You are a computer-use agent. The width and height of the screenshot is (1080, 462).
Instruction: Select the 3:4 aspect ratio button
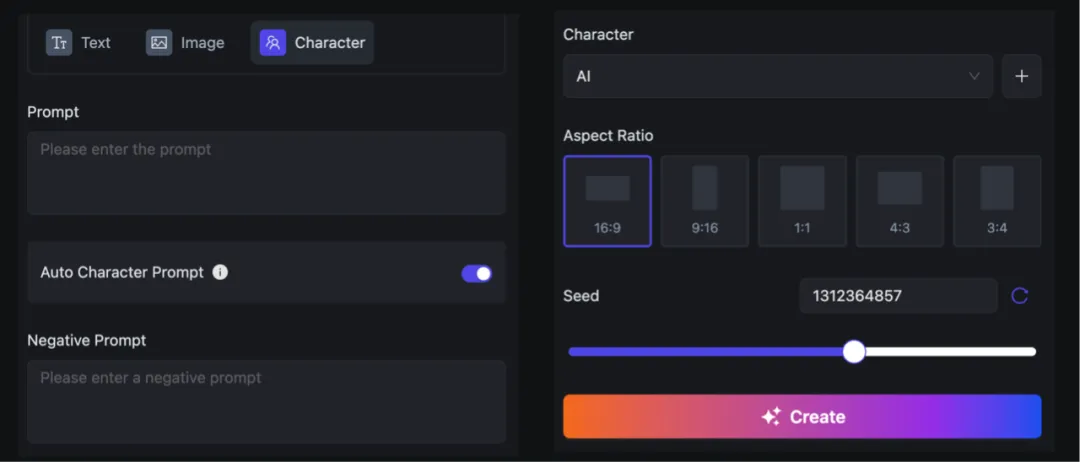coord(996,201)
